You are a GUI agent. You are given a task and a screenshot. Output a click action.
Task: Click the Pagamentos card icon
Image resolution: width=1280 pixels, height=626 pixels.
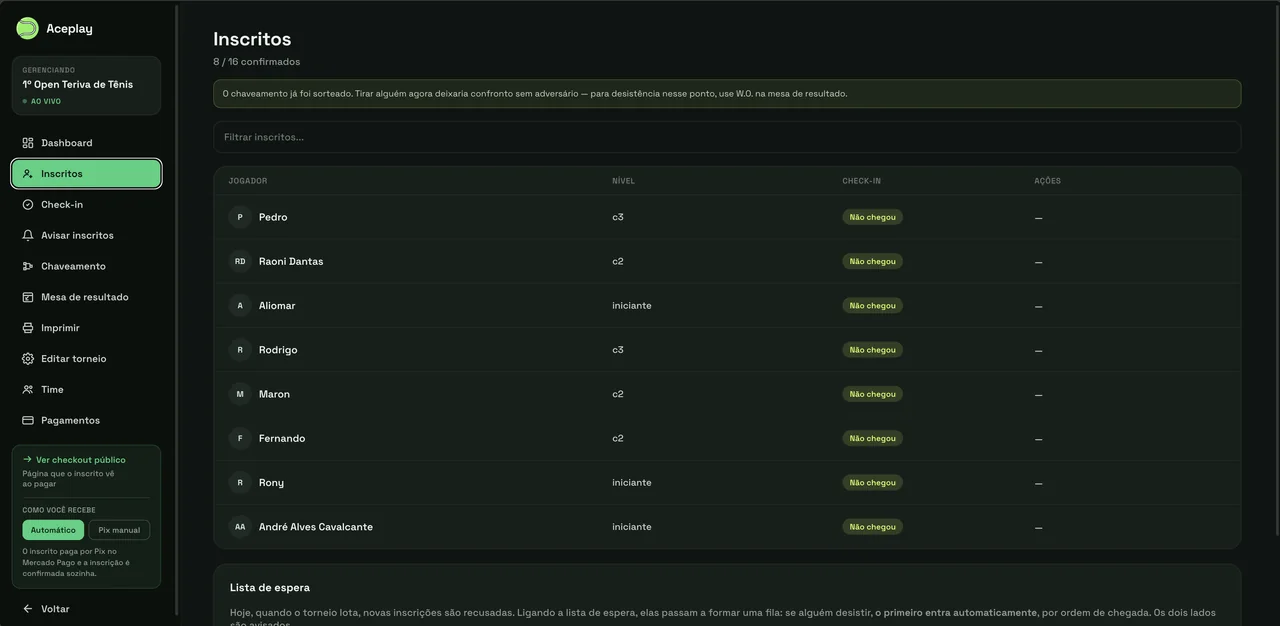[28, 420]
